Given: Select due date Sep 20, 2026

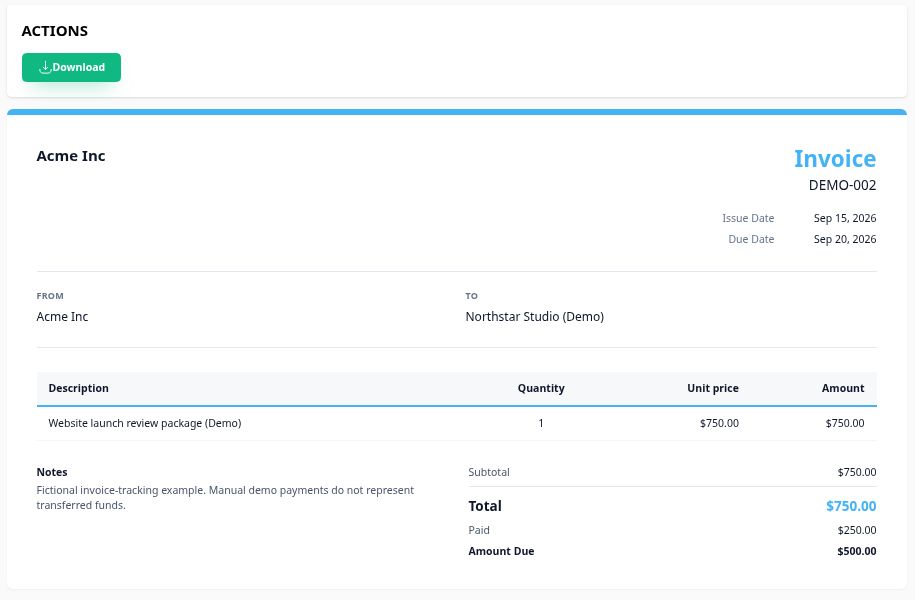Looking at the screenshot, I should click(x=845, y=239).
